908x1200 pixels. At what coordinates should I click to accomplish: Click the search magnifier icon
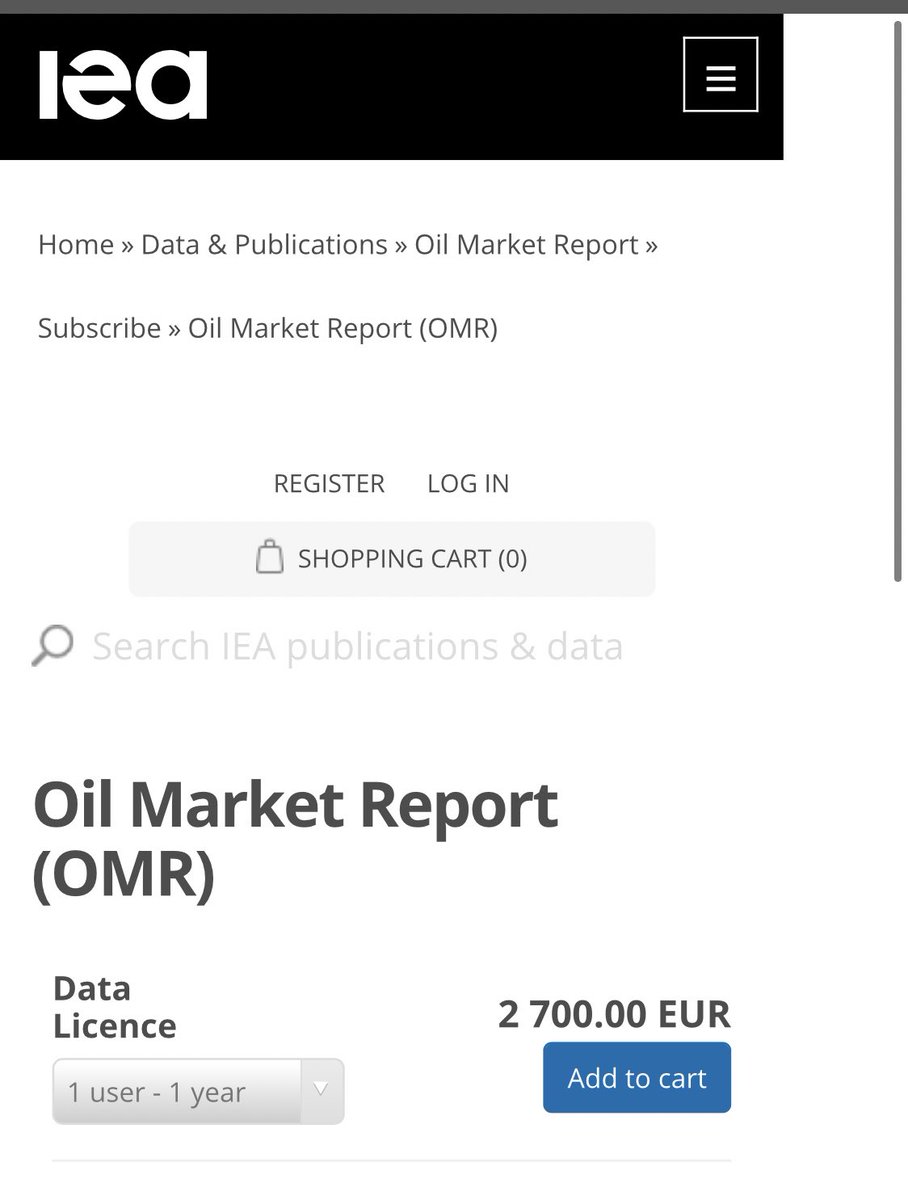pyautogui.click(x=52, y=646)
